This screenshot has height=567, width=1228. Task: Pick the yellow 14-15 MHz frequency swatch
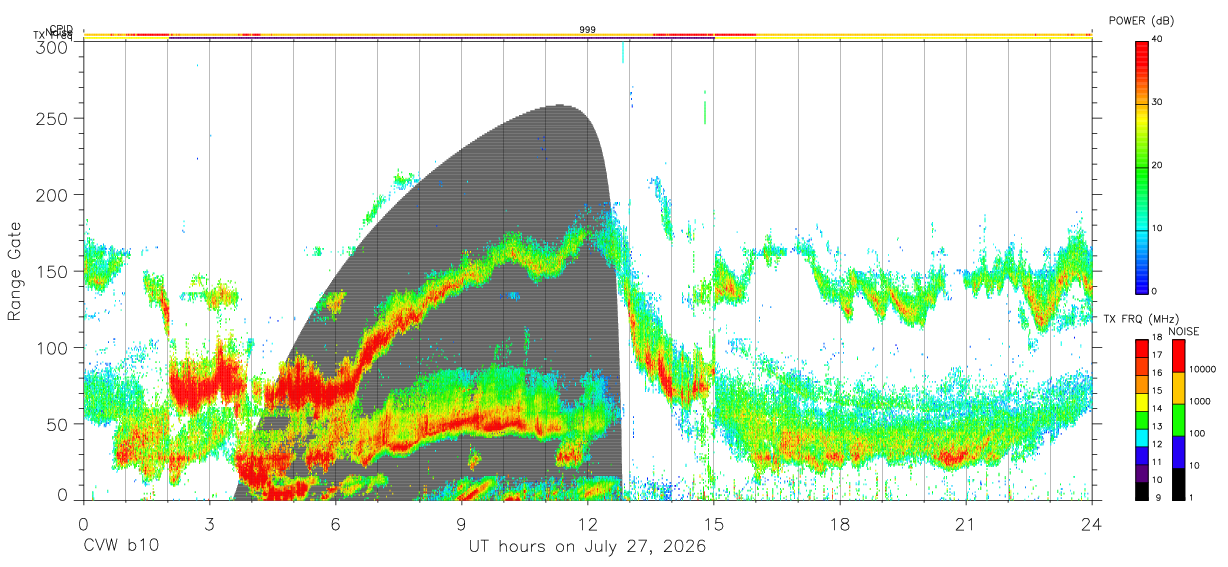pos(1142,401)
